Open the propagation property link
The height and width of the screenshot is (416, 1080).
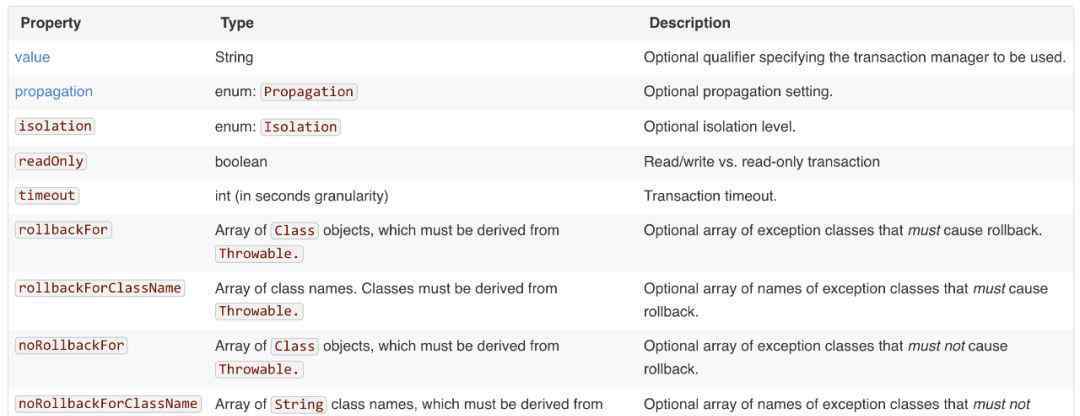point(54,92)
